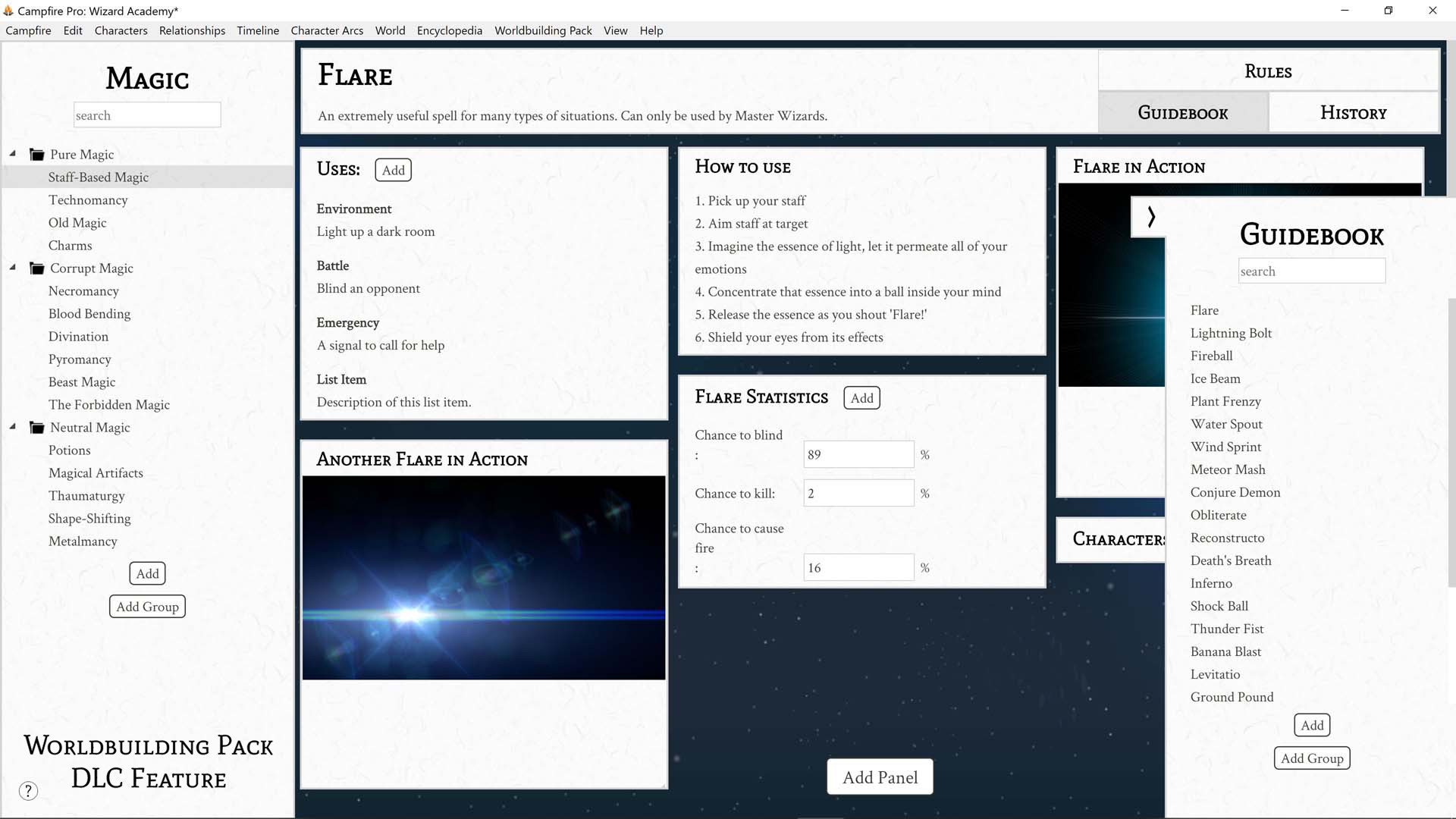This screenshot has height=819, width=1456.
Task: Add a new item under Uses
Action: pyautogui.click(x=393, y=170)
